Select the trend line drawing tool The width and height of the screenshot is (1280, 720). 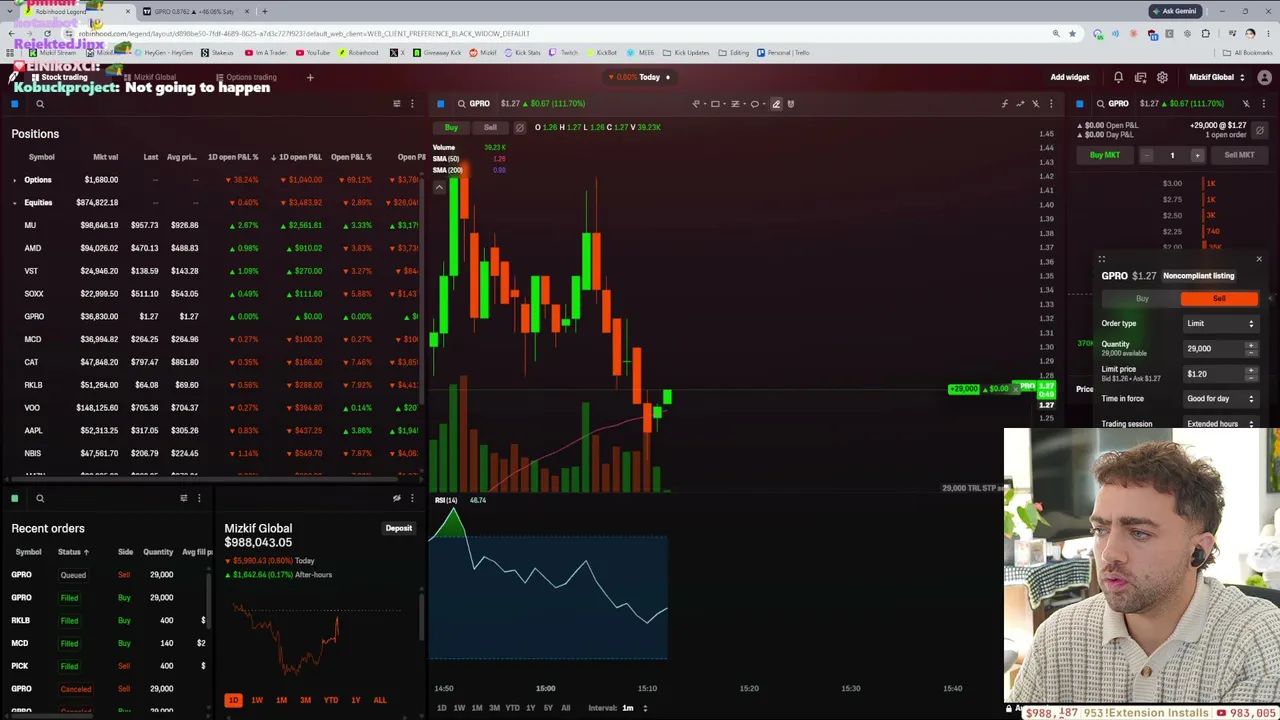click(696, 104)
